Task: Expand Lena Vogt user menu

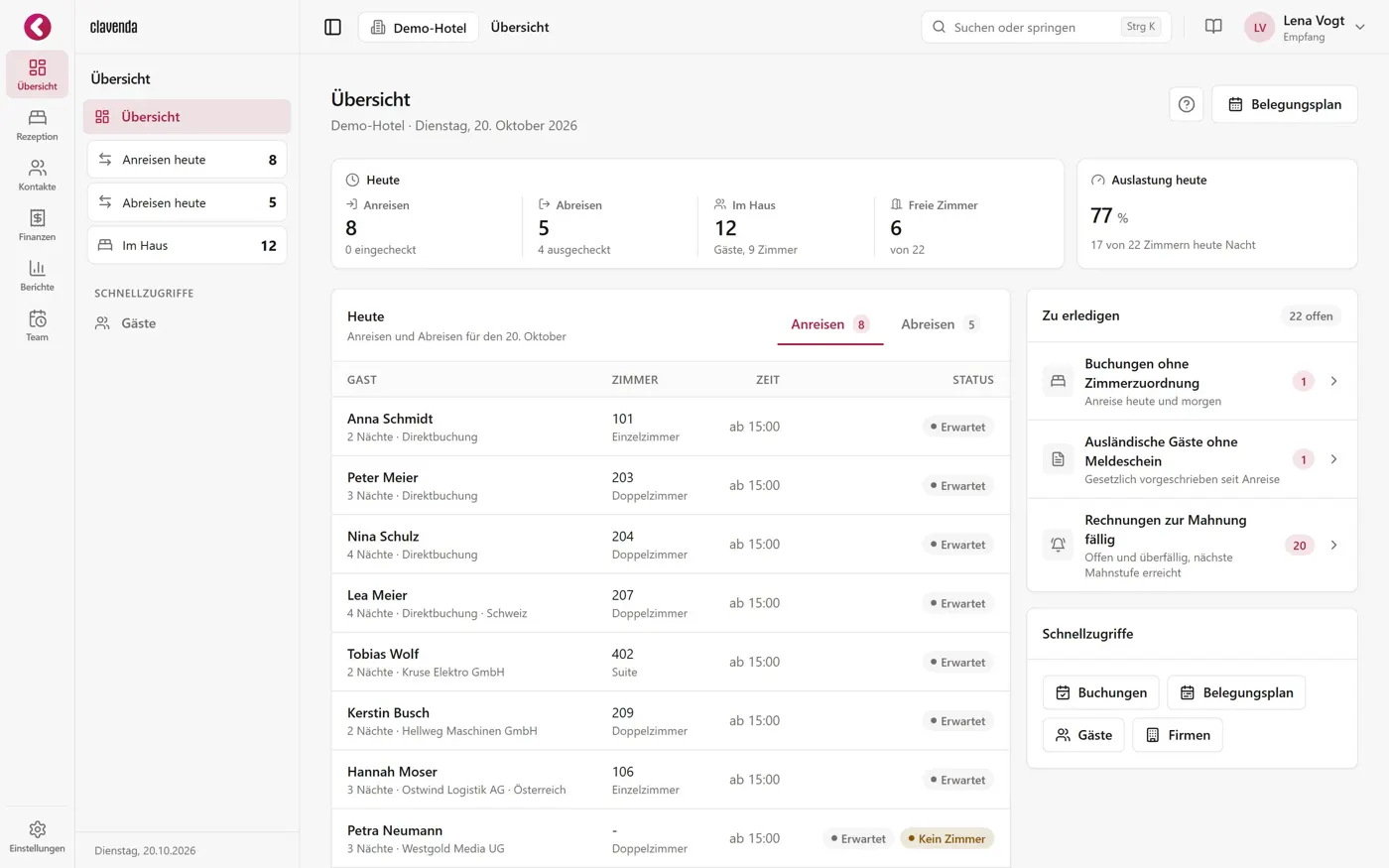Action: [1306, 28]
